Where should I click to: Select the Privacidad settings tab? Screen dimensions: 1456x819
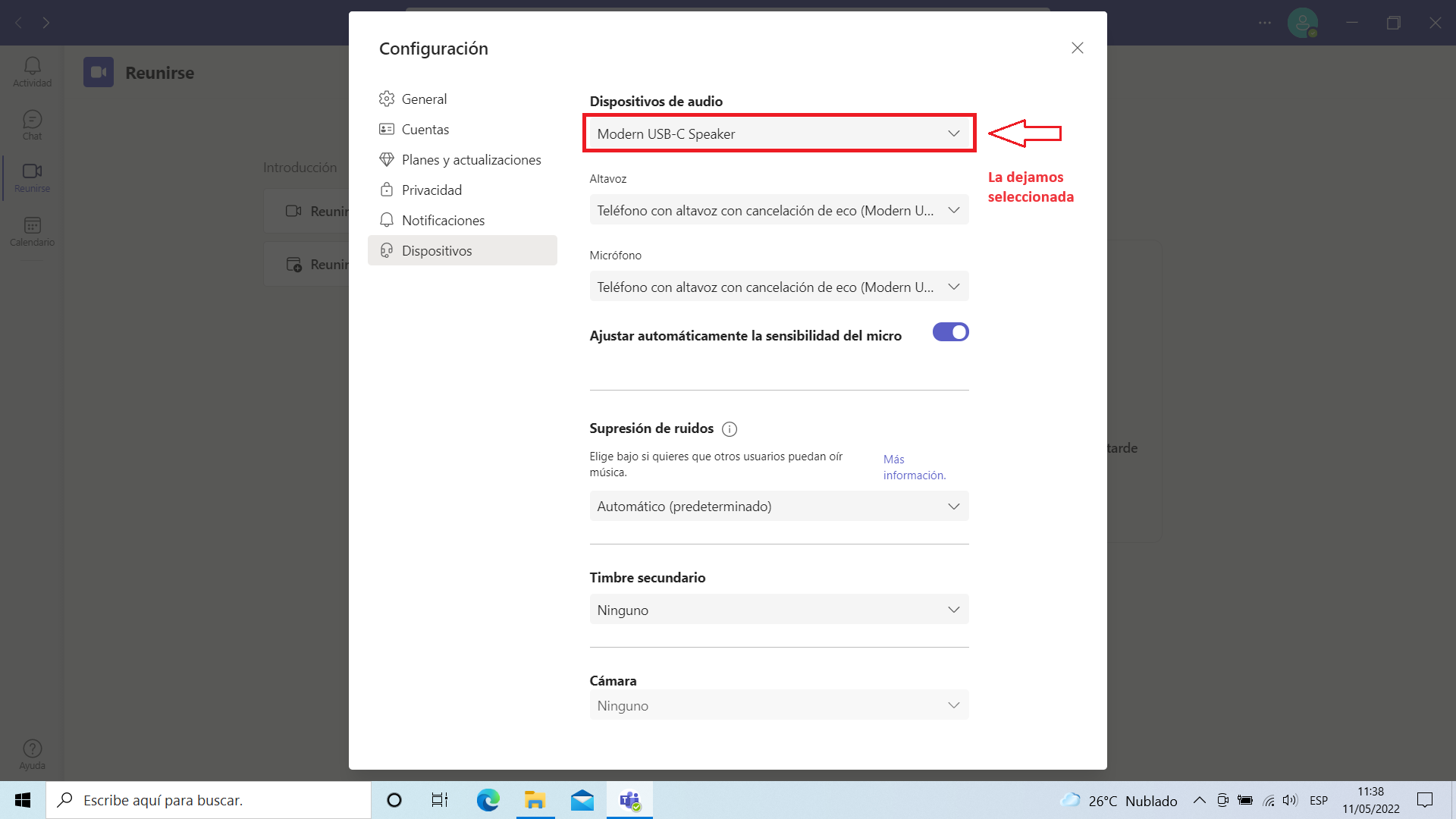pos(431,190)
